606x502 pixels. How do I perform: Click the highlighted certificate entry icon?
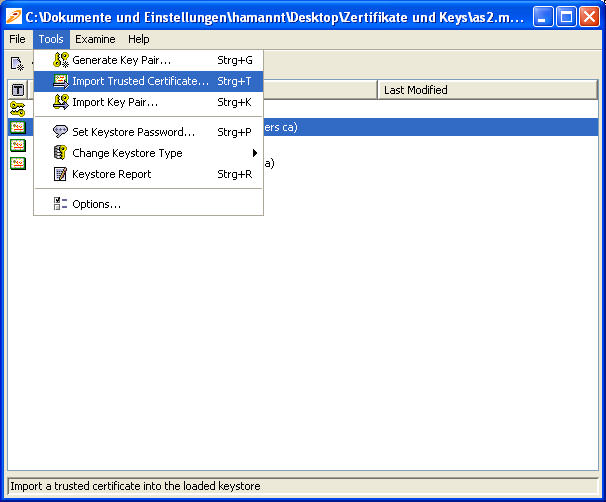click(x=17, y=127)
